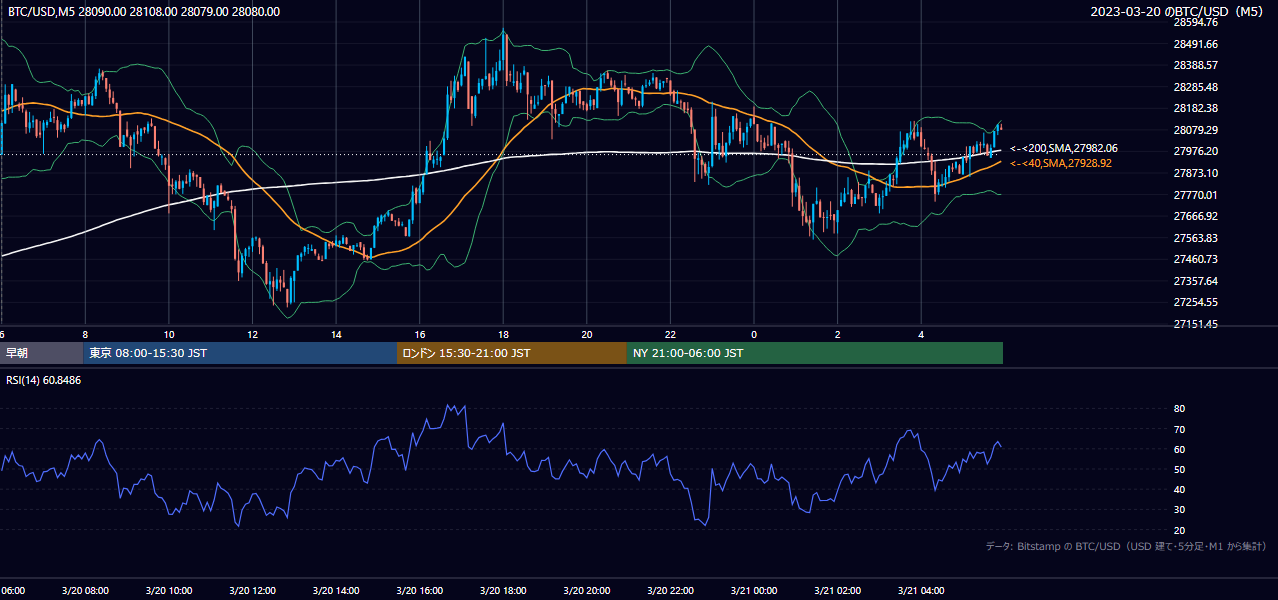Select the 3/20 16:00 bottom time label

coord(420,591)
